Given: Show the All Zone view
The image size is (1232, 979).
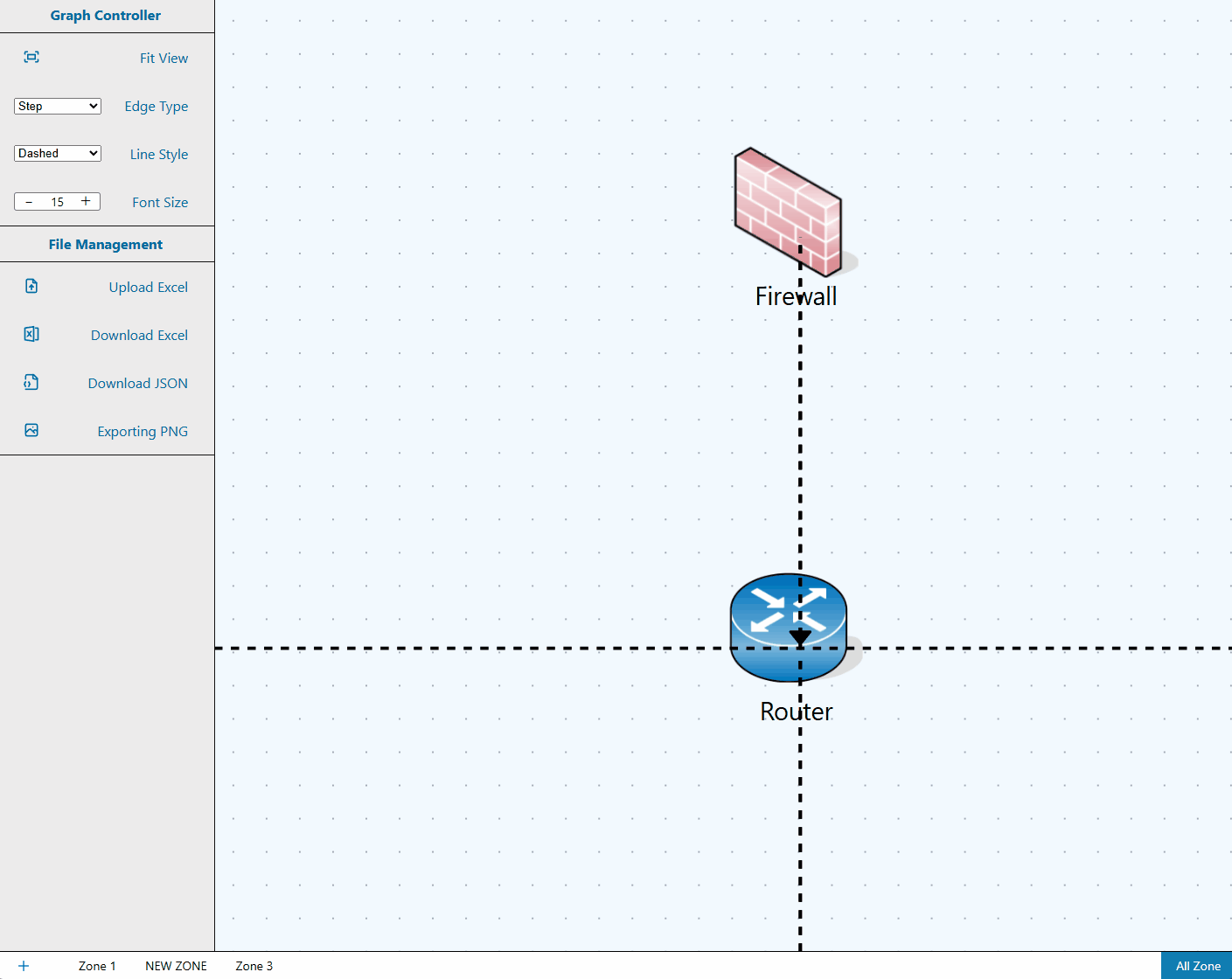Looking at the screenshot, I should click(1197, 966).
